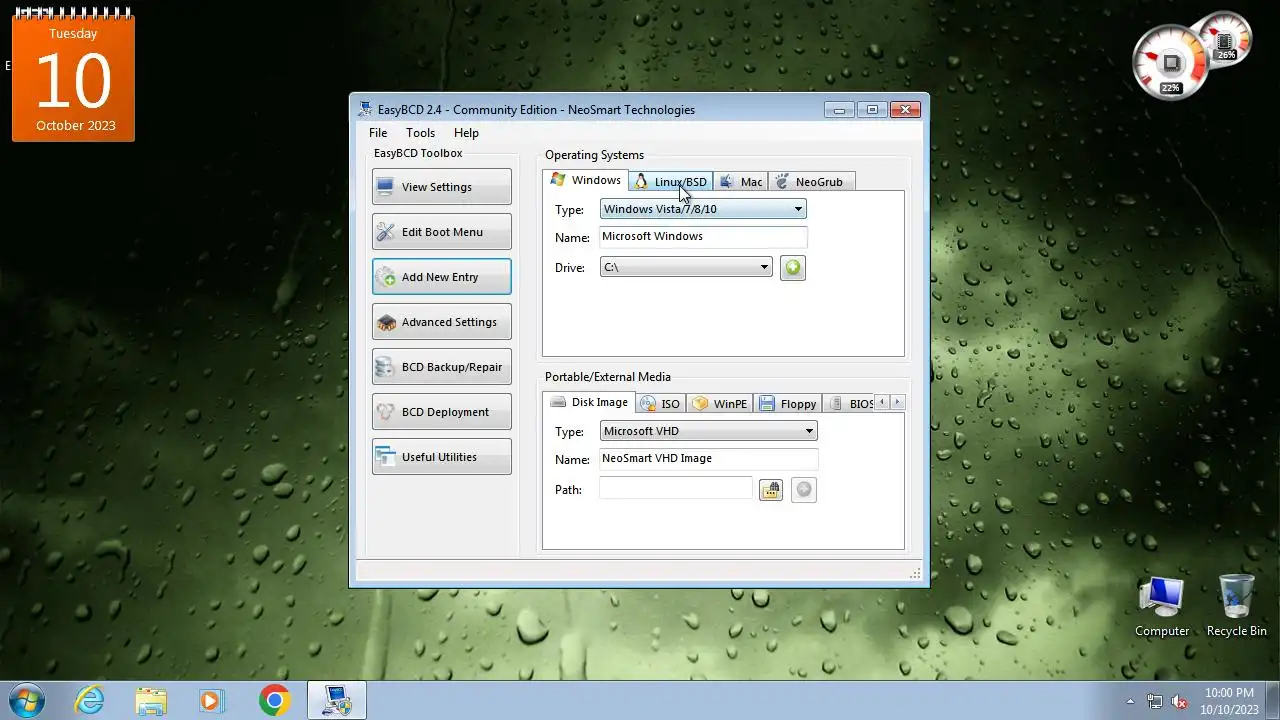
Task: Open the View Settings section
Action: [441, 187]
